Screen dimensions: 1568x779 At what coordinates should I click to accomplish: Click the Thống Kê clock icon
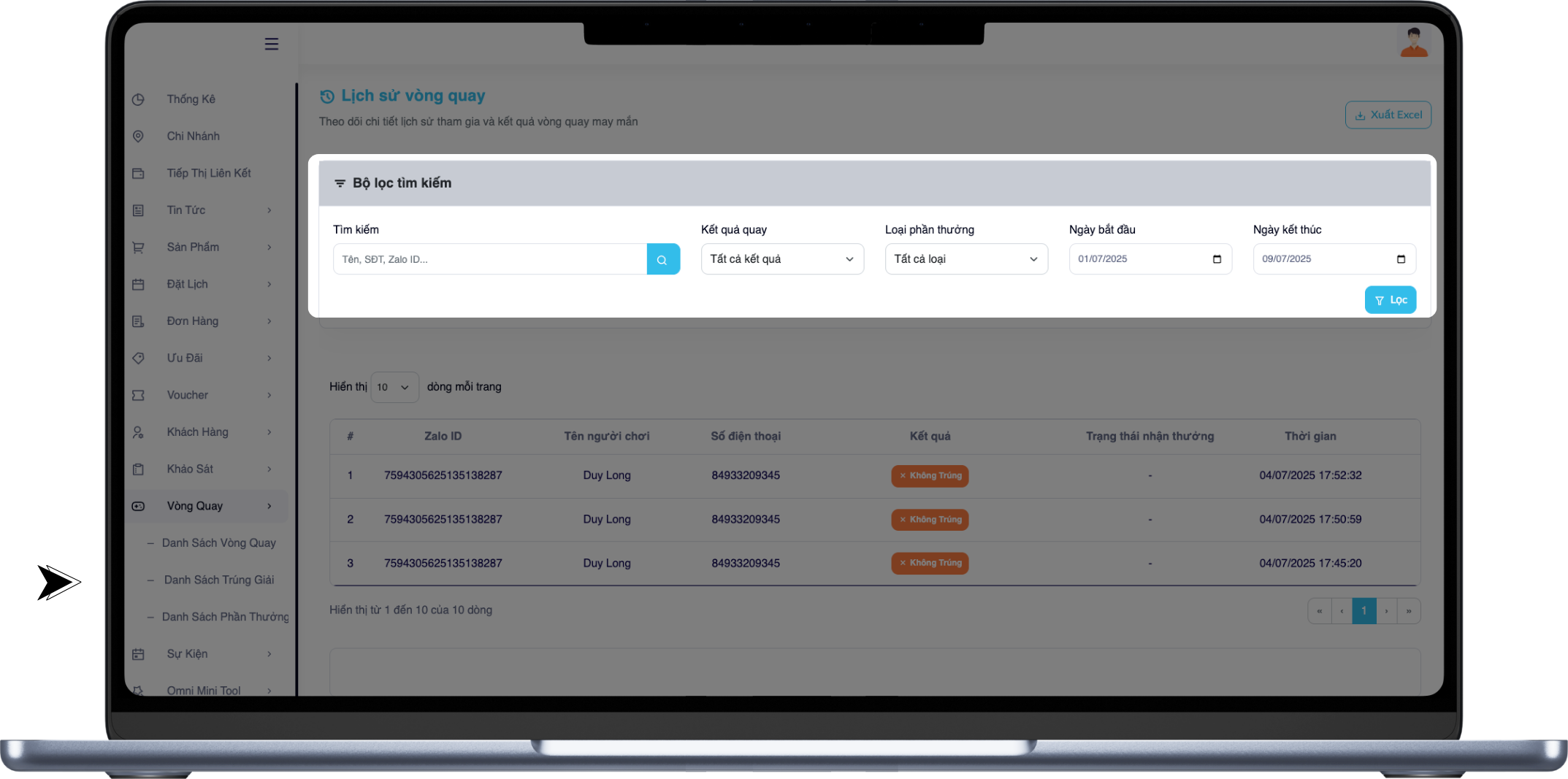[x=138, y=99]
